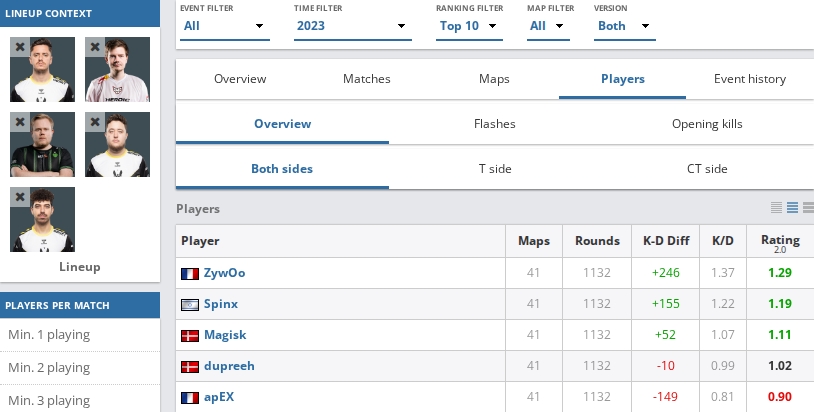Image resolution: width=814 pixels, height=412 pixels.
Task: Switch to the main Overview tab beside Matches
Action: [x=240, y=79]
